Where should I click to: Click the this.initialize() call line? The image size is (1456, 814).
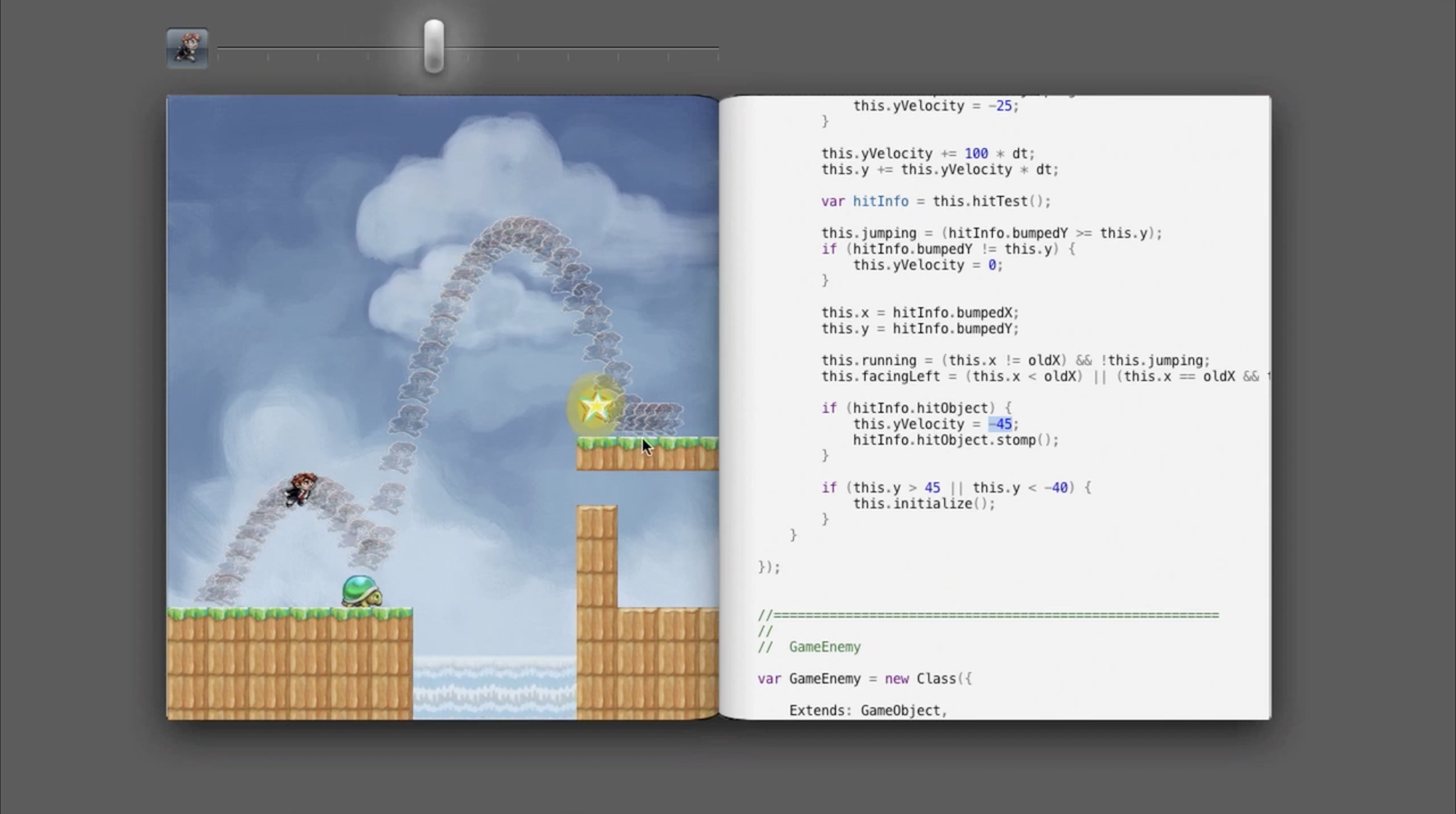coord(924,504)
